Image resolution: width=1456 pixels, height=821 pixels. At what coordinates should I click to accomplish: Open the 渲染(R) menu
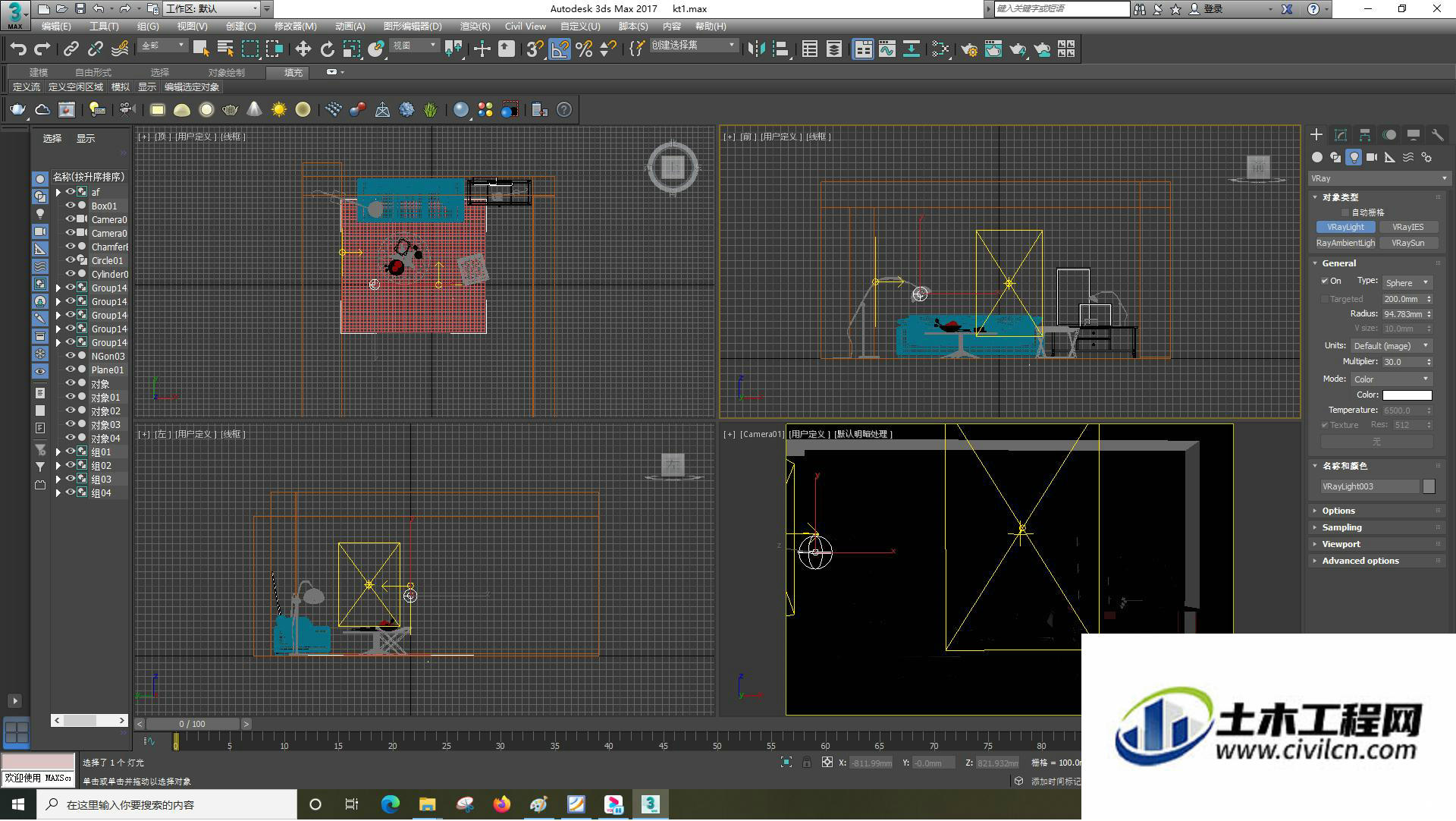pyautogui.click(x=475, y=27)
